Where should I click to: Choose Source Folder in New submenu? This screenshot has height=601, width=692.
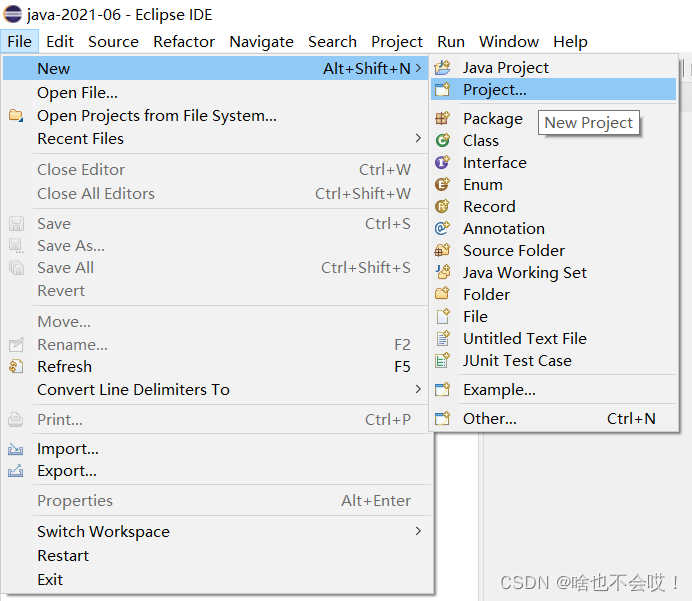pos(554,251)
